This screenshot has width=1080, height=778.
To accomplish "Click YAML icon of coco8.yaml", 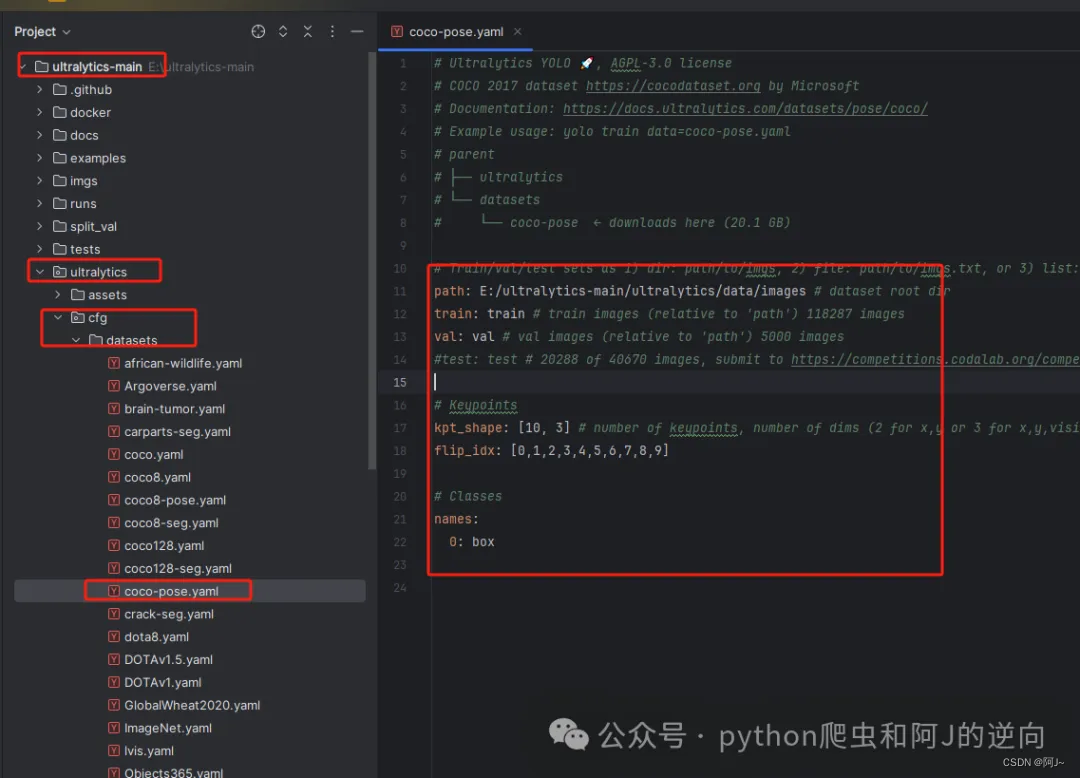I will [x=114, y=477].
